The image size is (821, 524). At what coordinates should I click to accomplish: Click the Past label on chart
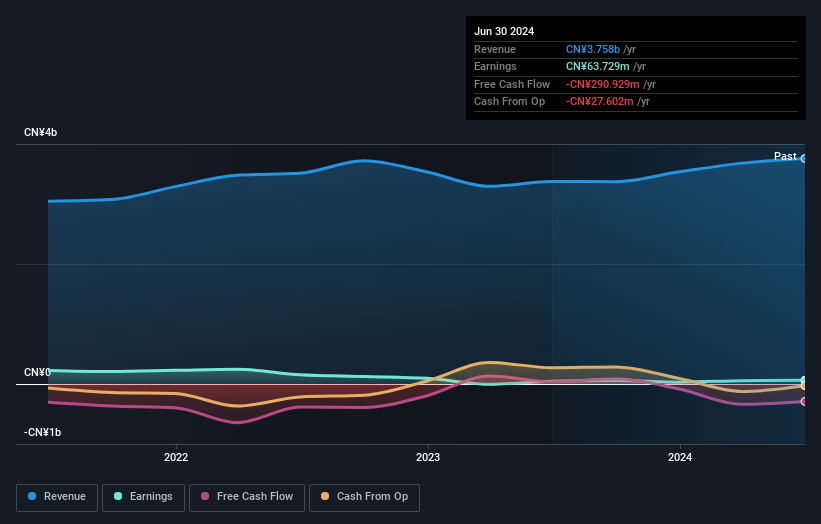click(x=785, y=156)
